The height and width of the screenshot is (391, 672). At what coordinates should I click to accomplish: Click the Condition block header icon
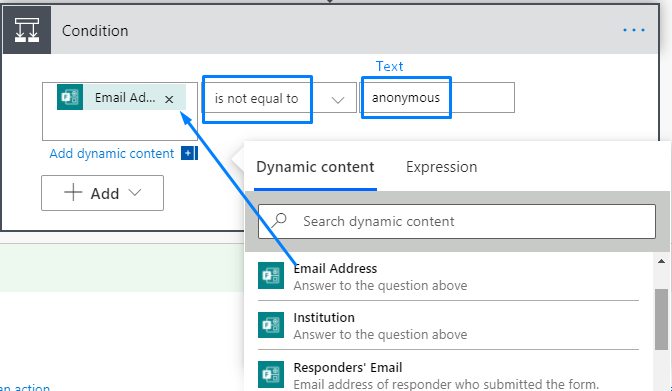click(x=27, y=30)
